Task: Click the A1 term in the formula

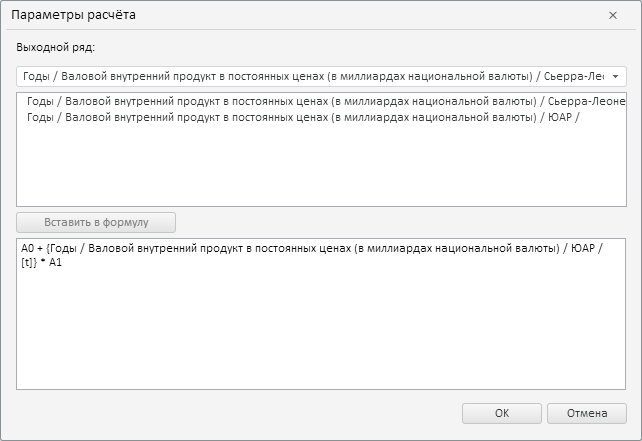Action: click(56, 262)
